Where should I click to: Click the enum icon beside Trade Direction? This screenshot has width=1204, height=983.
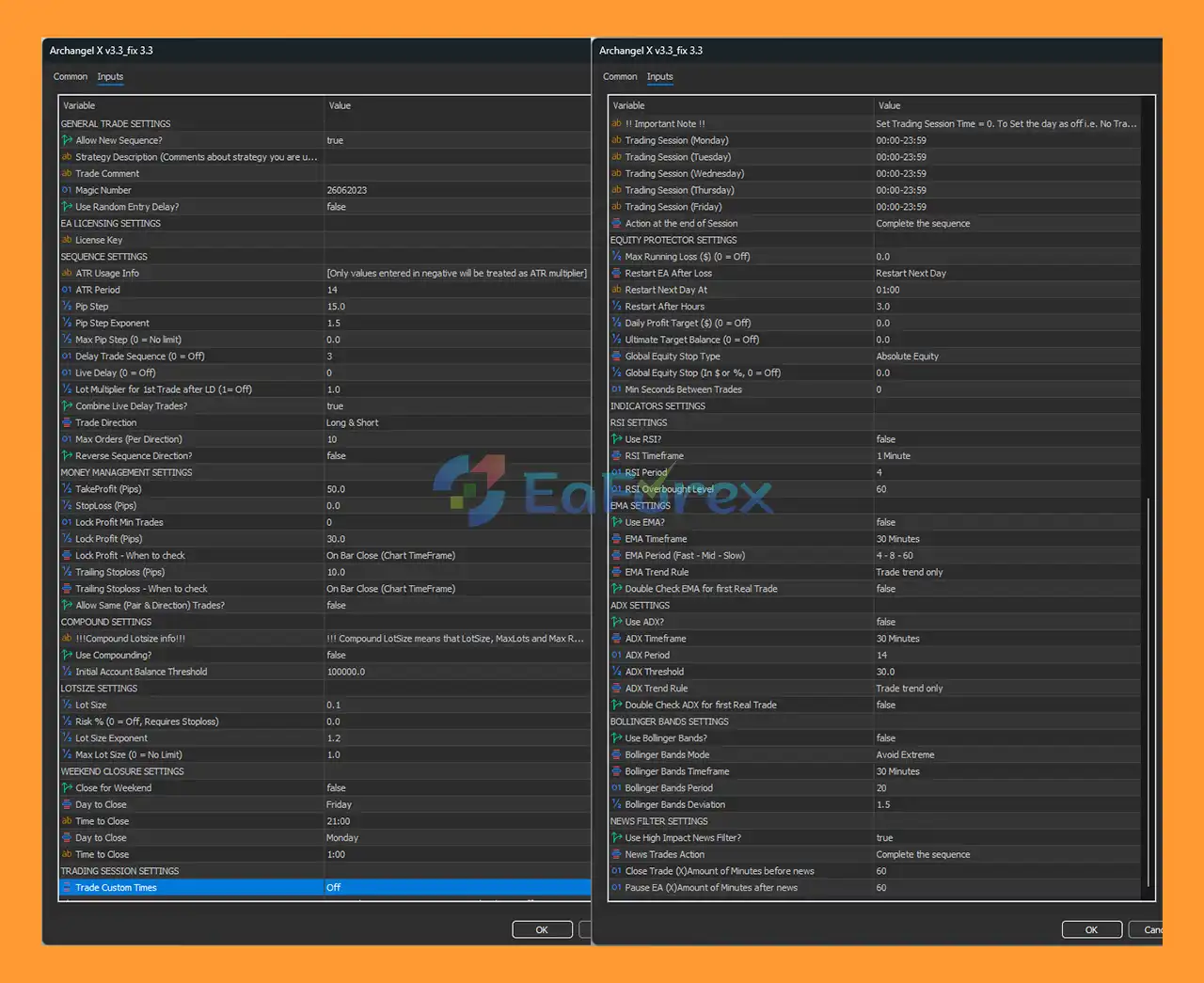(67, 422)
